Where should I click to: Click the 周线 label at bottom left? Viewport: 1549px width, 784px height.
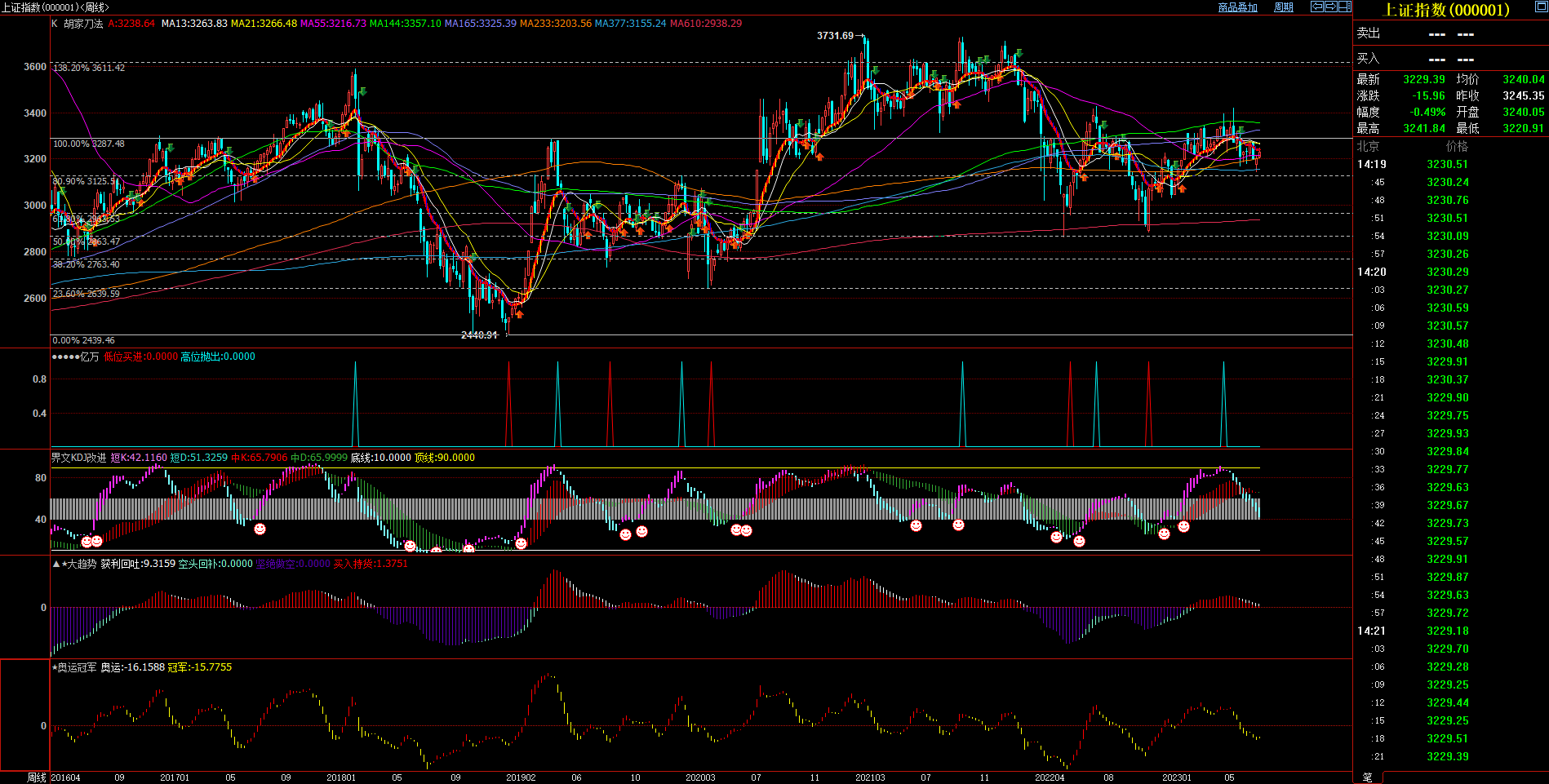point(37,777)
